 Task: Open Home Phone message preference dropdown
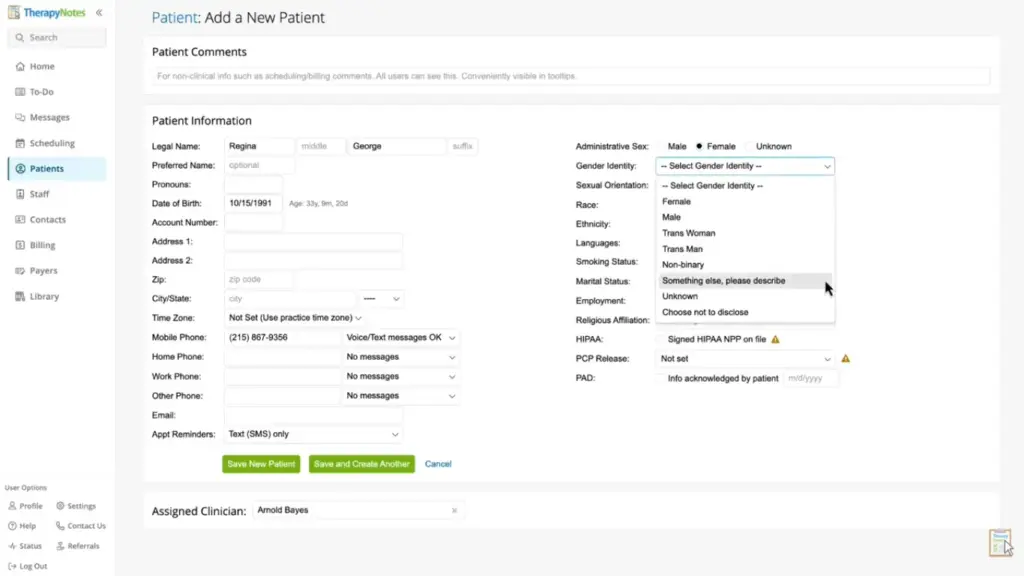tap(400, 357)
